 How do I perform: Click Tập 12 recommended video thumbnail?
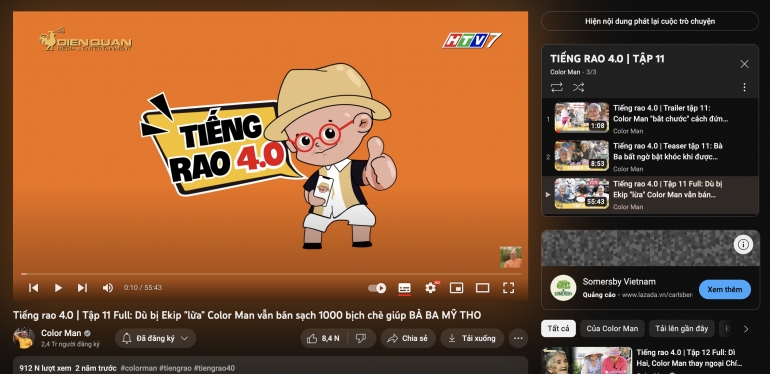(x=587, y=361)
